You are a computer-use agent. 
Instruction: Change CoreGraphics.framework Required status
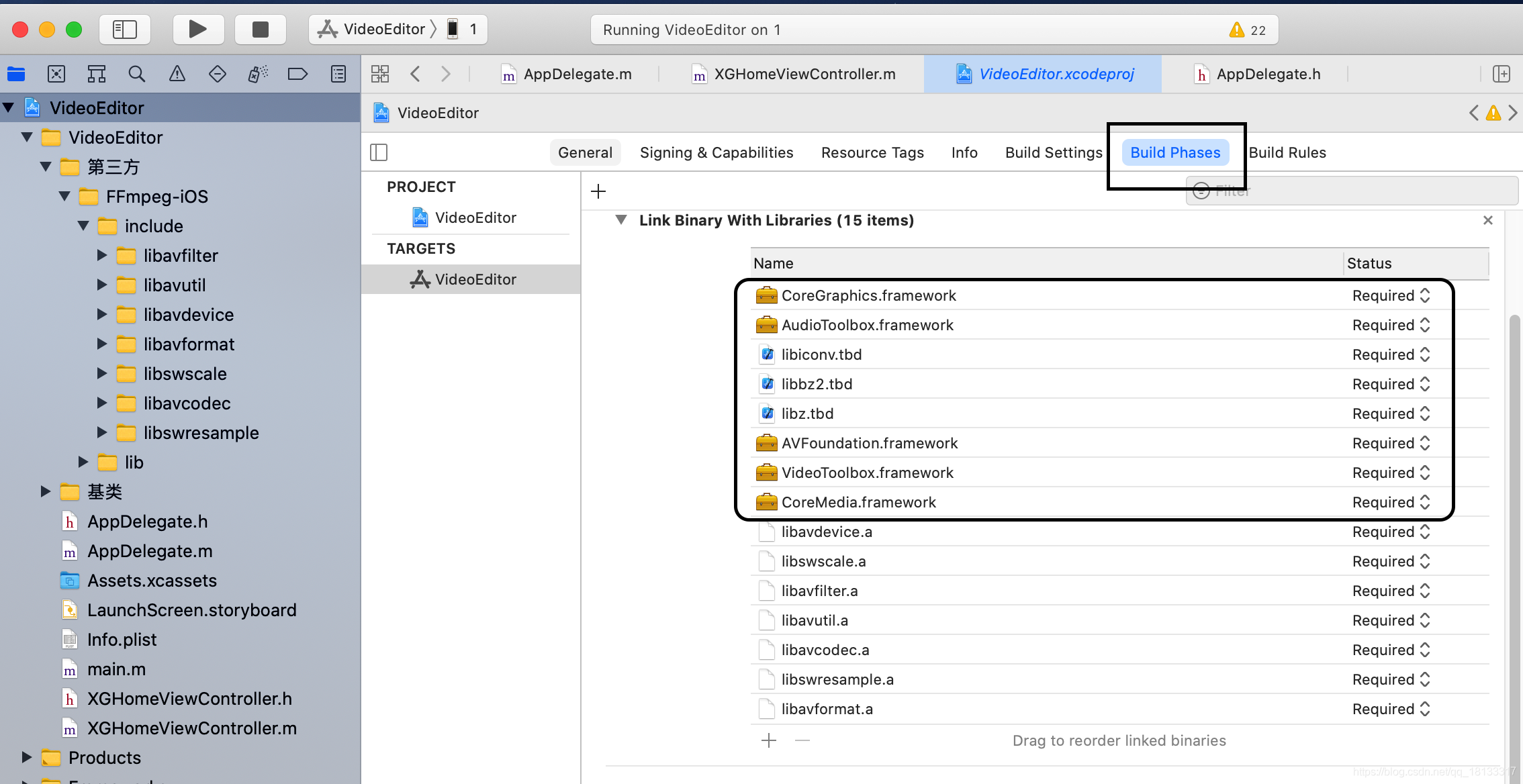1391,295
